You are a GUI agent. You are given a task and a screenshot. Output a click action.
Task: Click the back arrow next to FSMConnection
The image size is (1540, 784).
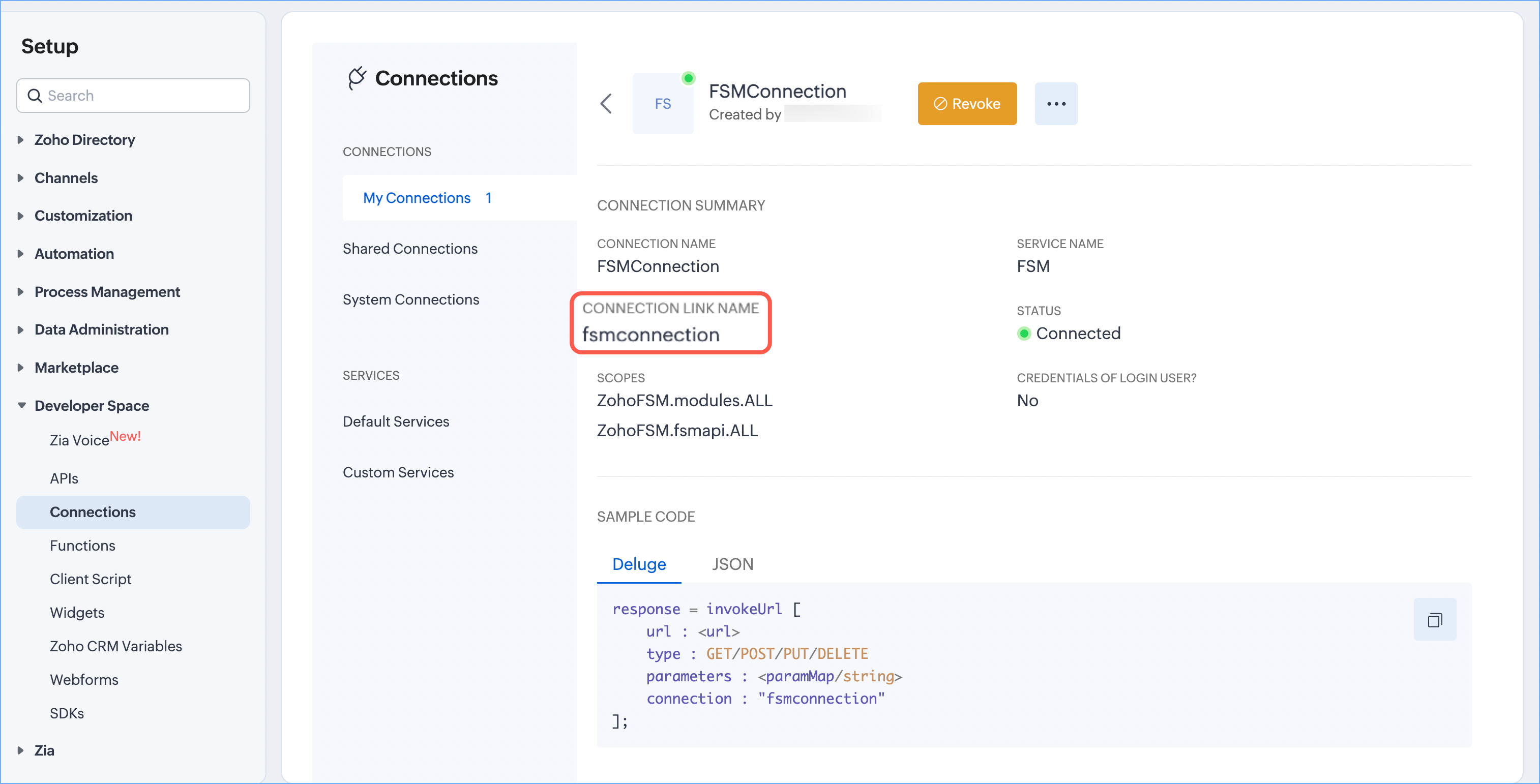coord(606,103)
